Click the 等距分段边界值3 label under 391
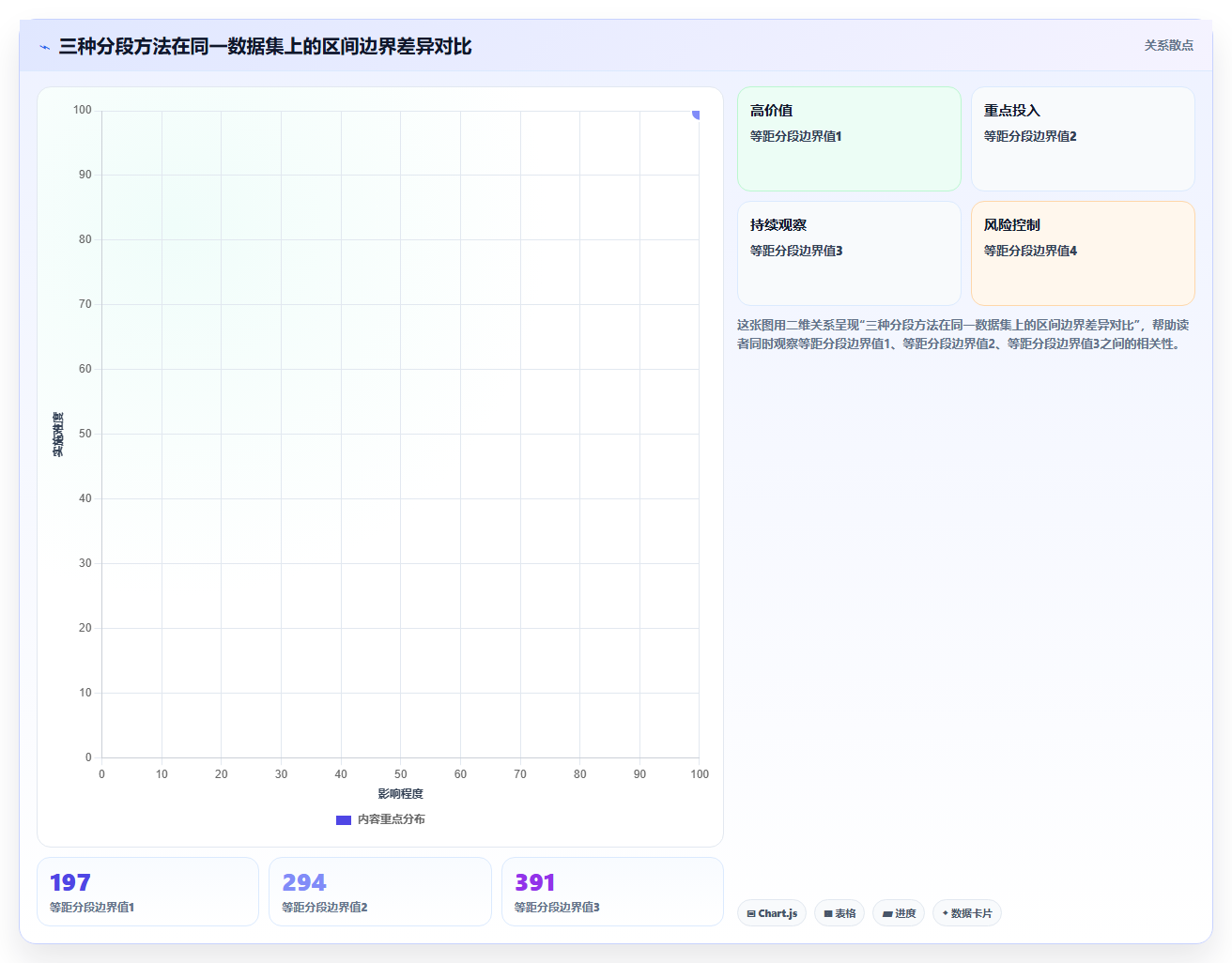The image size is (1232, 963). coord(557,908)
